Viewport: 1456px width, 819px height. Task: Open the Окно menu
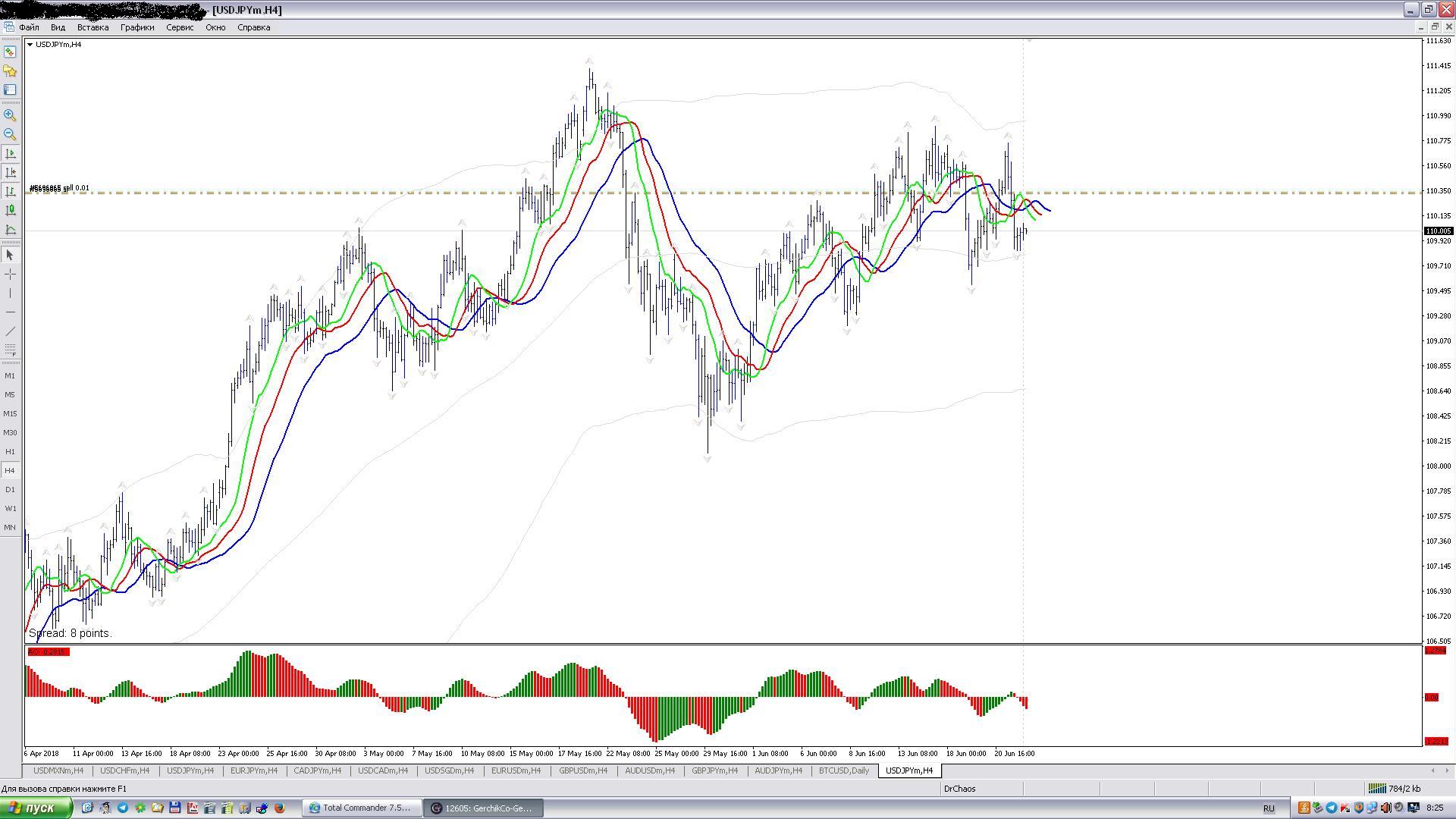(215, 27)
